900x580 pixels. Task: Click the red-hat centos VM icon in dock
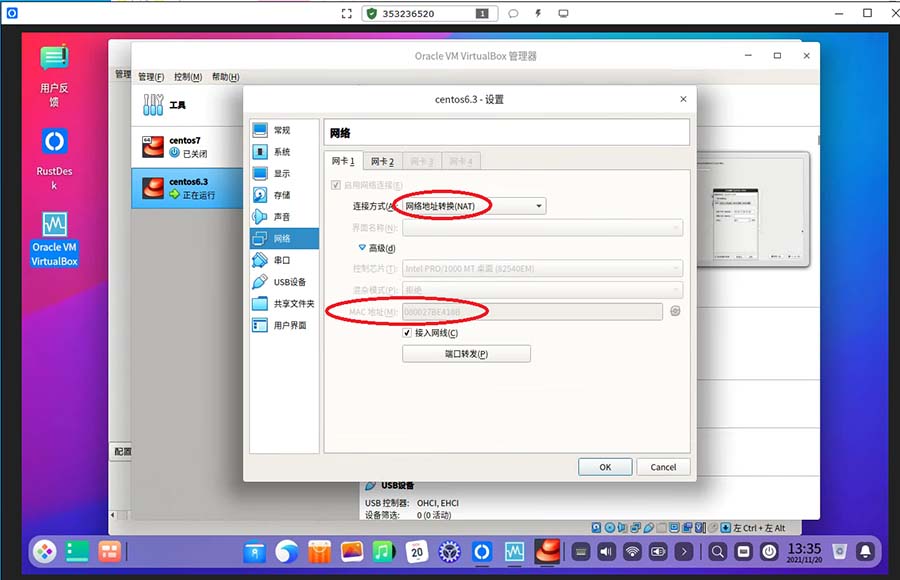(547, 551)
